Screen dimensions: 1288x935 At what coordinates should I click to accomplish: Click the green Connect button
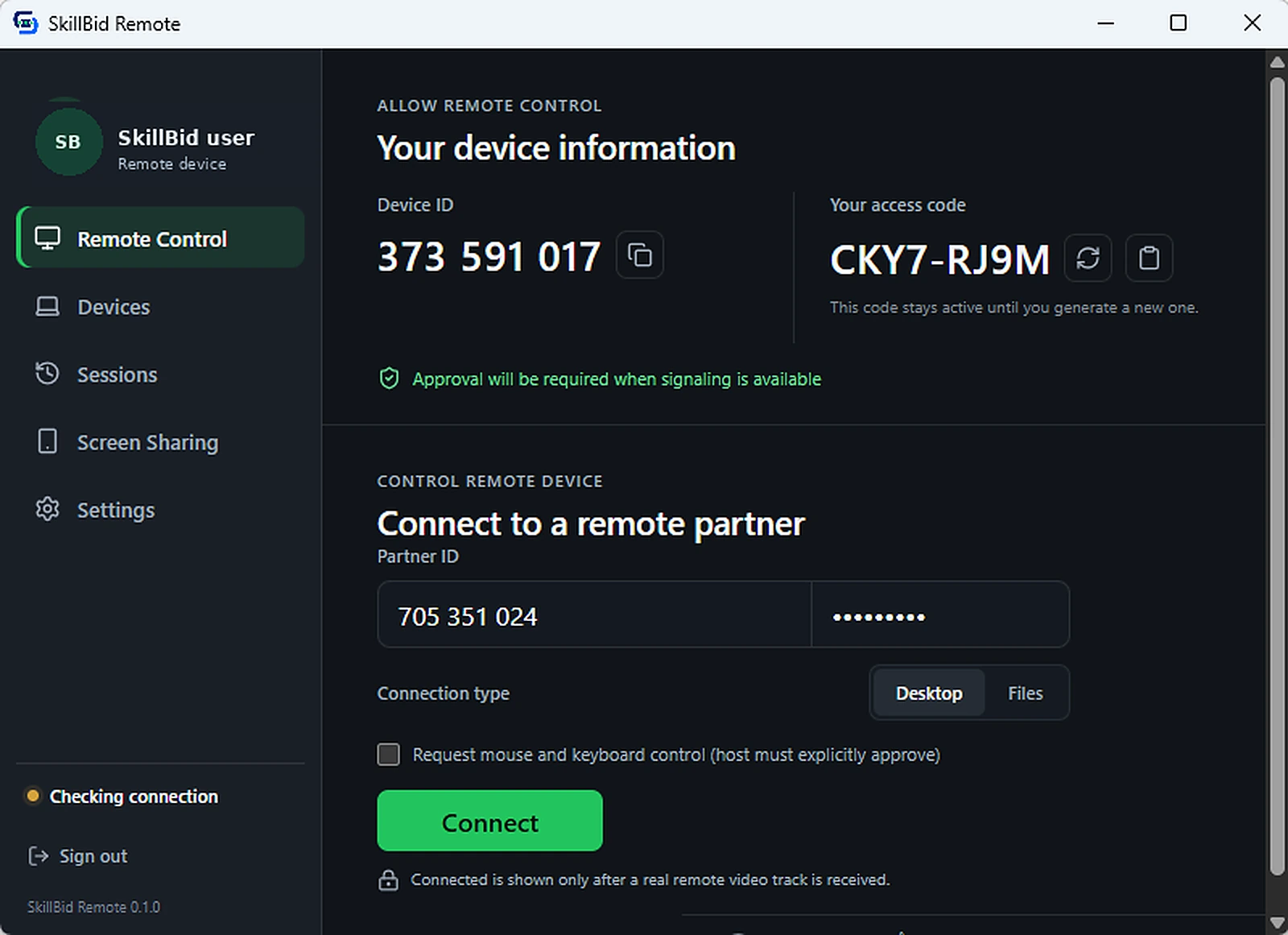click(489, 821)
